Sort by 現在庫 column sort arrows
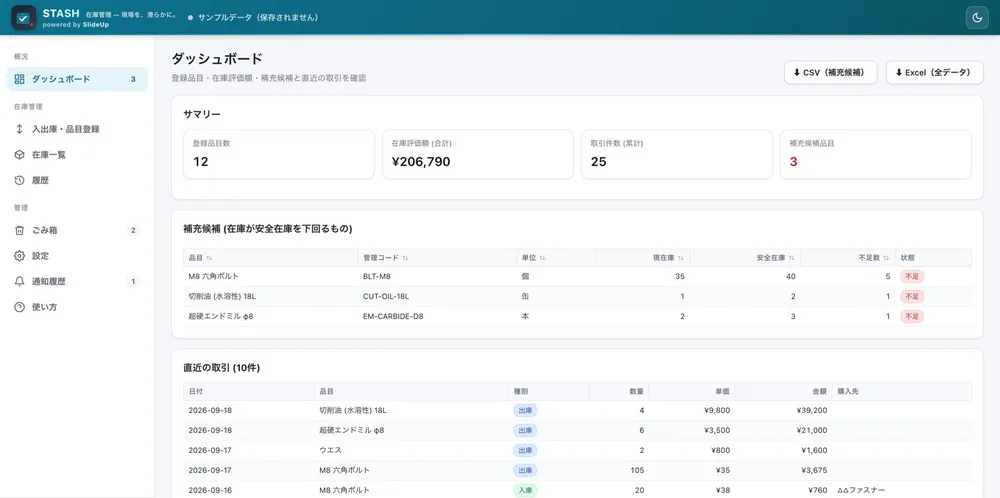This screenshot has width=1000, height=498. point(680,258)
